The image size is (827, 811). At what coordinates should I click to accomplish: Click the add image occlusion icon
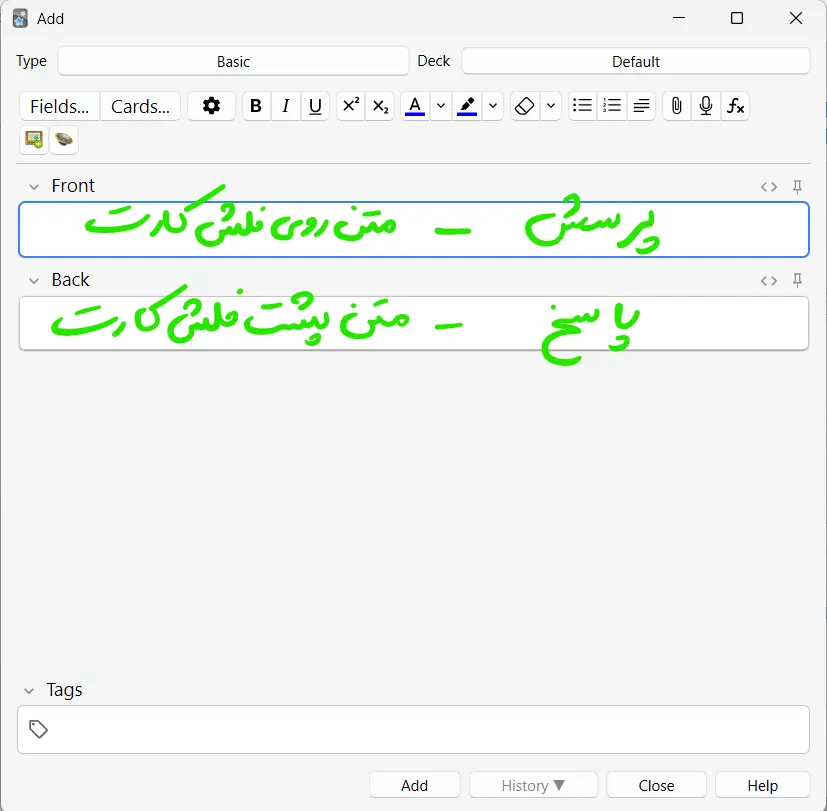coord(34,140)
